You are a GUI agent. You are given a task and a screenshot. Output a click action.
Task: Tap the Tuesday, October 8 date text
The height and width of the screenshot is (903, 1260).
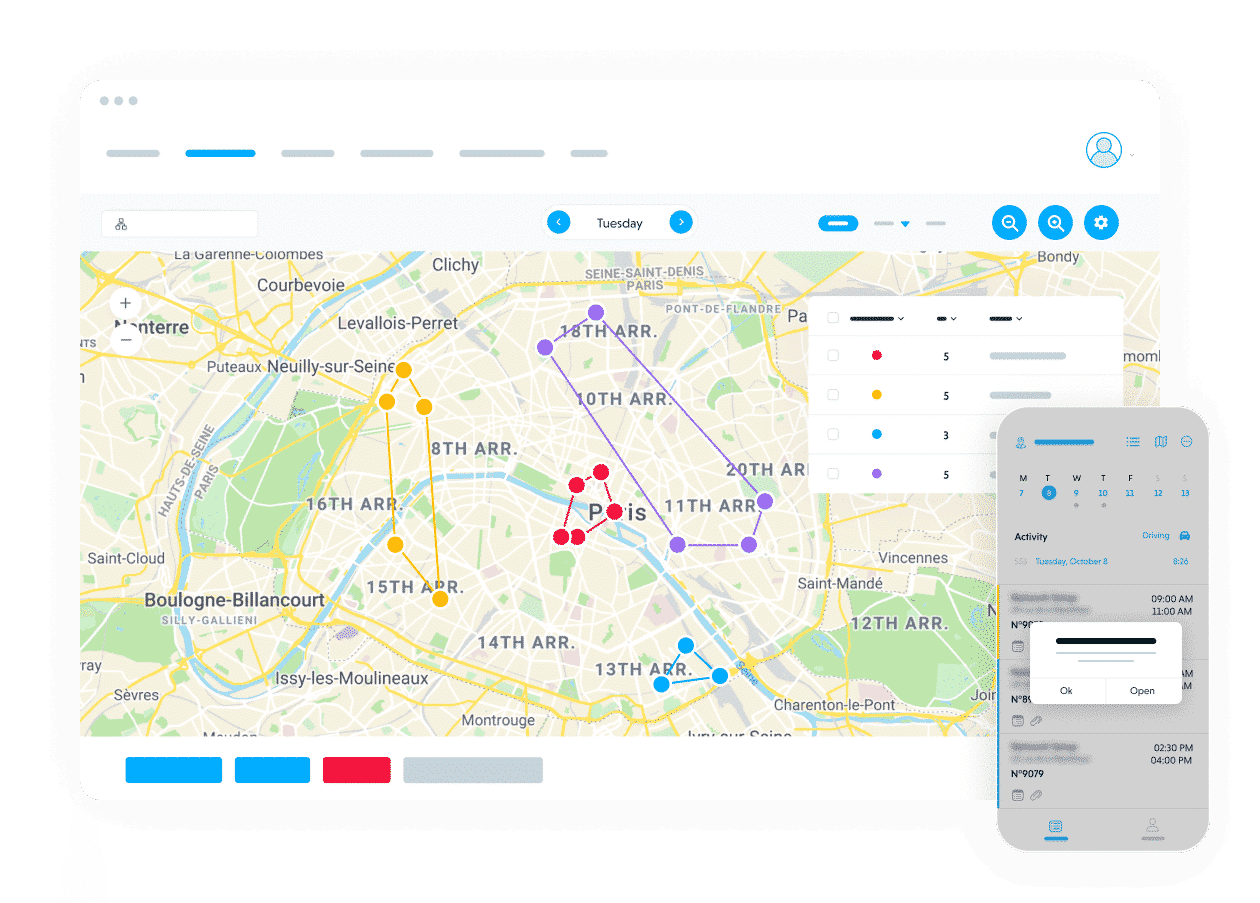coord(1071,562)
